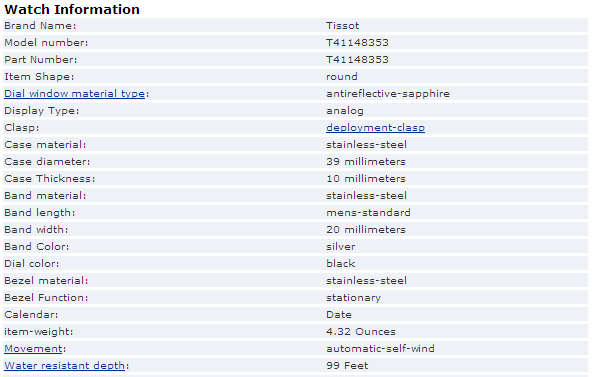
Task: Follow the deployment-clasp link
Action: point(375,128)
